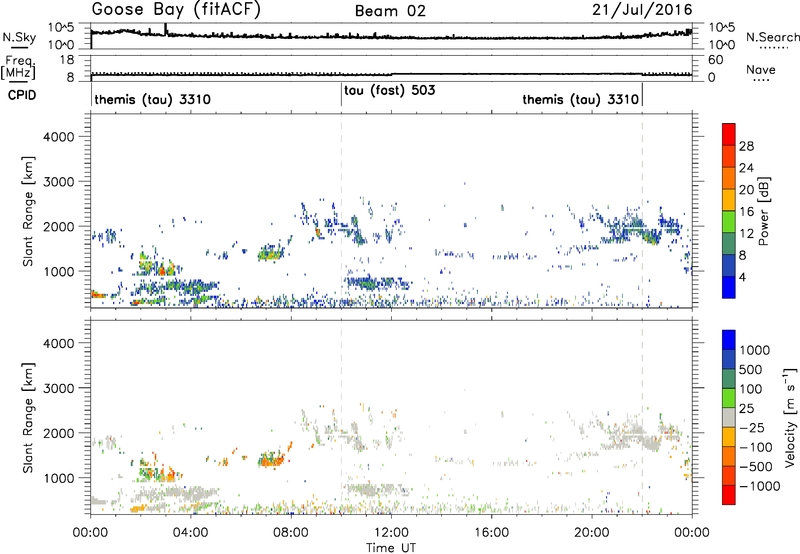Click the "tau (fast) 503" CPID label
Viewport: 800px width, 554px height.
pyautogui.click(x=389, y=90)
